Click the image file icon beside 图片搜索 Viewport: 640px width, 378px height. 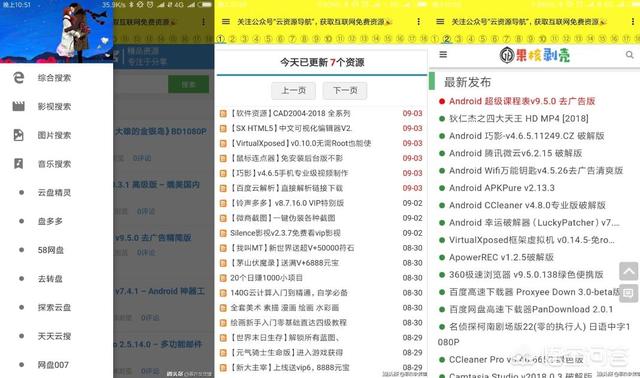18,135
